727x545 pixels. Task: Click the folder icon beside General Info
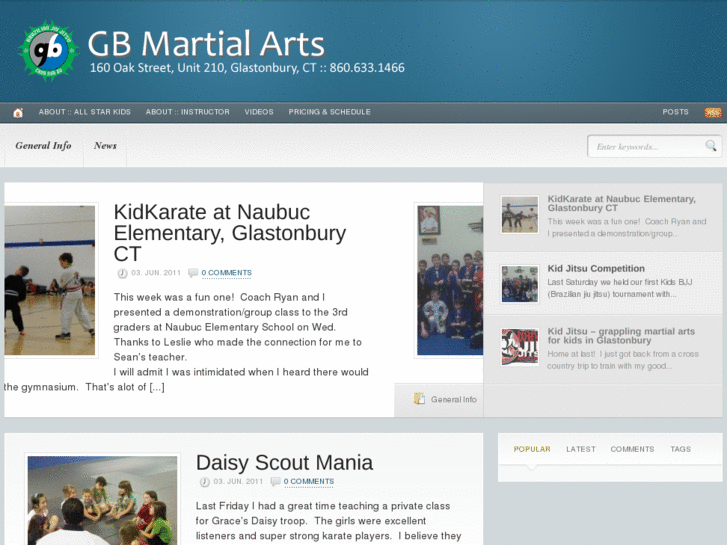(x=419, y=398)
